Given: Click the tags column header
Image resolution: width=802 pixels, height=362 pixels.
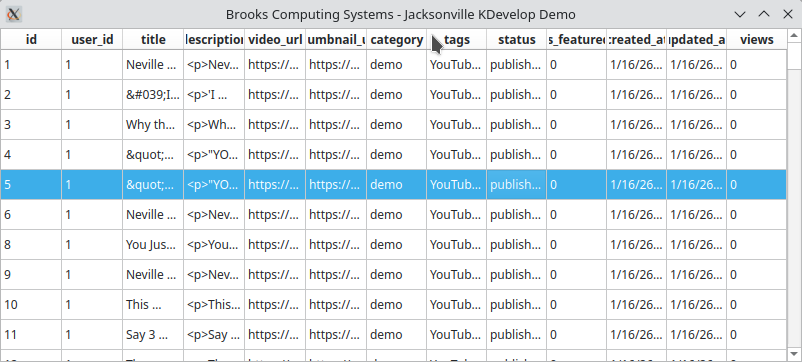Looking at the screenshot, I should pyautogui.click(x=456, y=39).
